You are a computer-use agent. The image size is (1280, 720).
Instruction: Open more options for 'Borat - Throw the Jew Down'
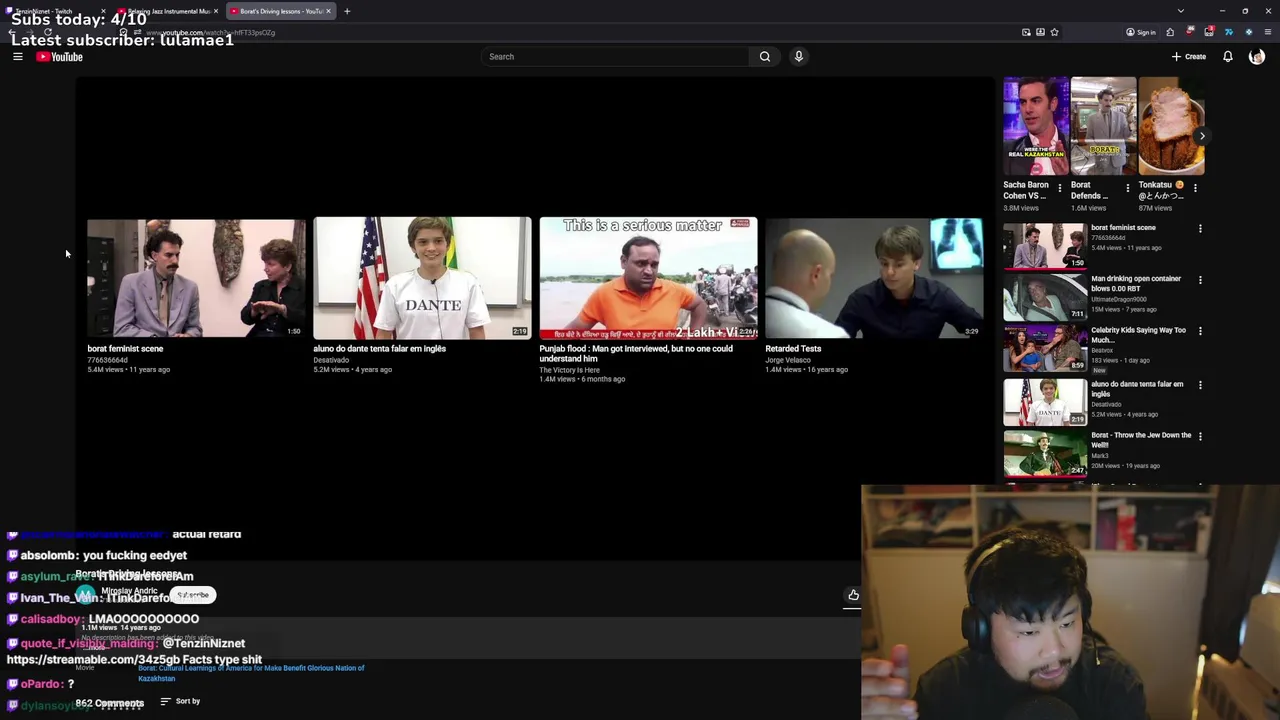[1200, 437]
